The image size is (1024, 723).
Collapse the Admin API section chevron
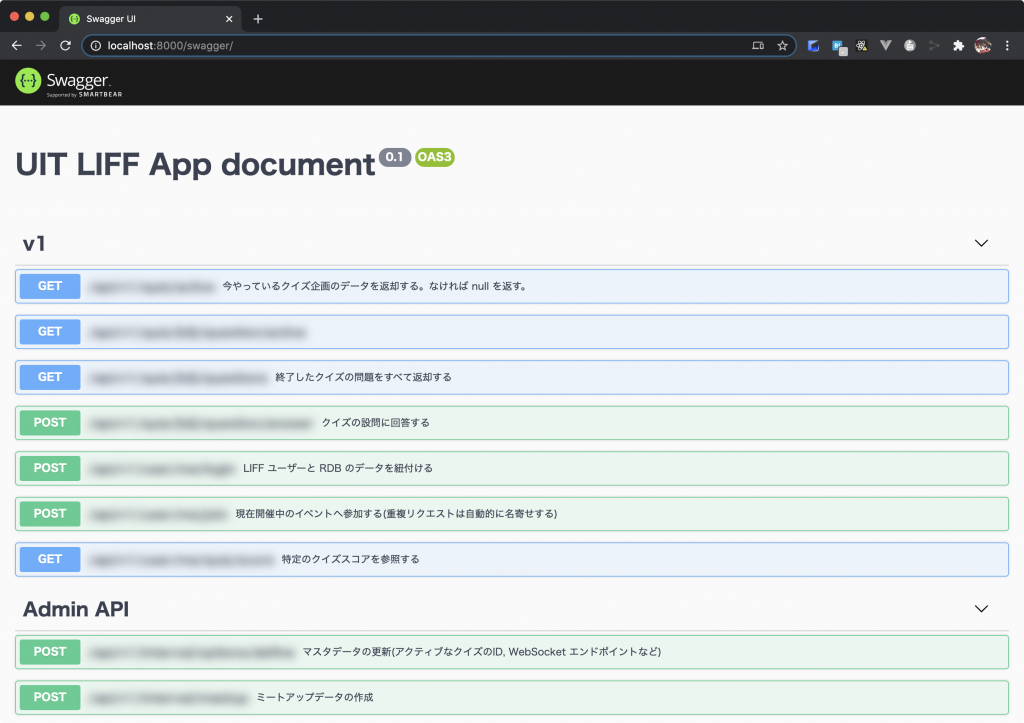click(x=981, y=609)
